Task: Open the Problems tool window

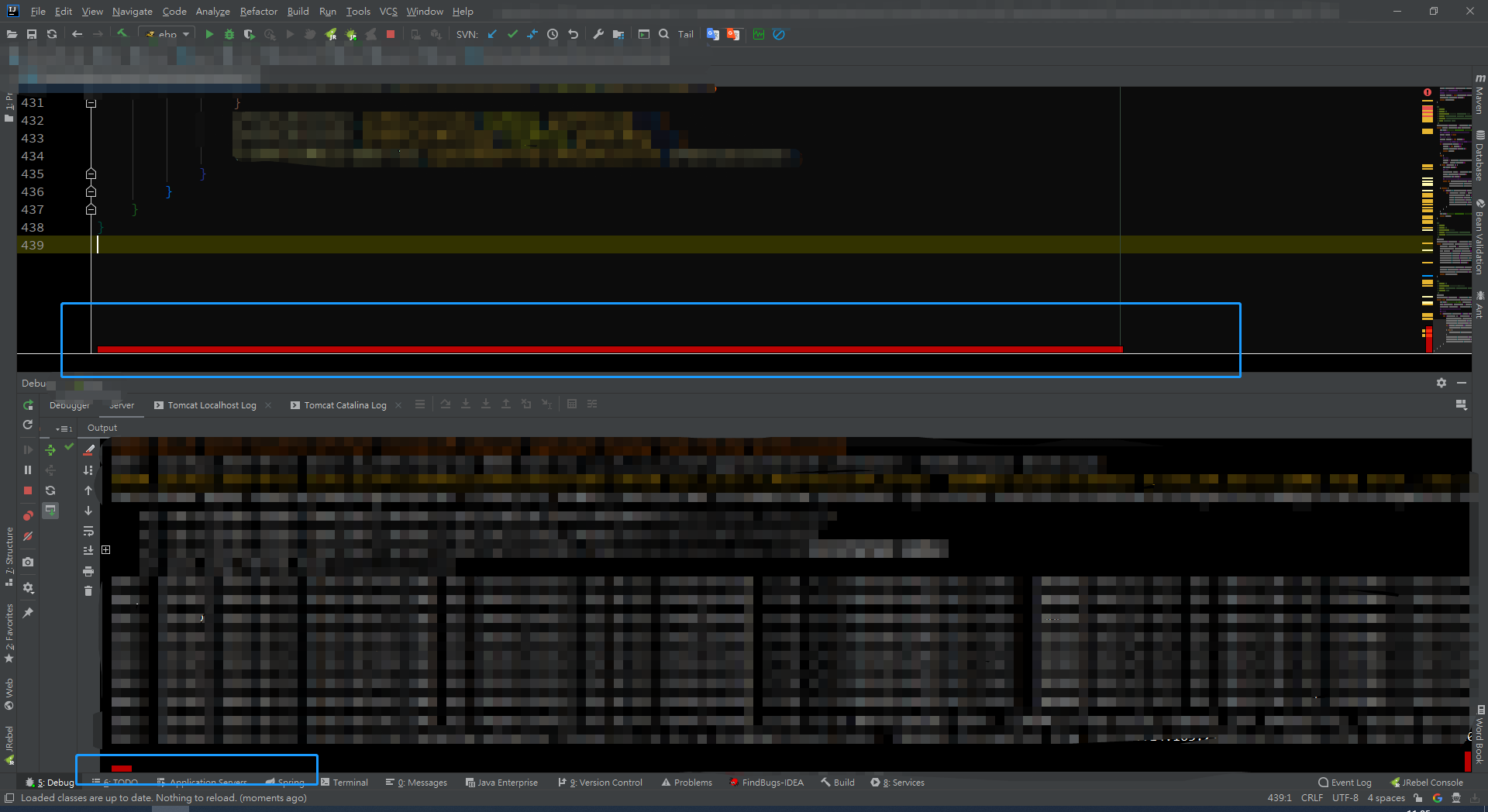Action: point(687,783)
